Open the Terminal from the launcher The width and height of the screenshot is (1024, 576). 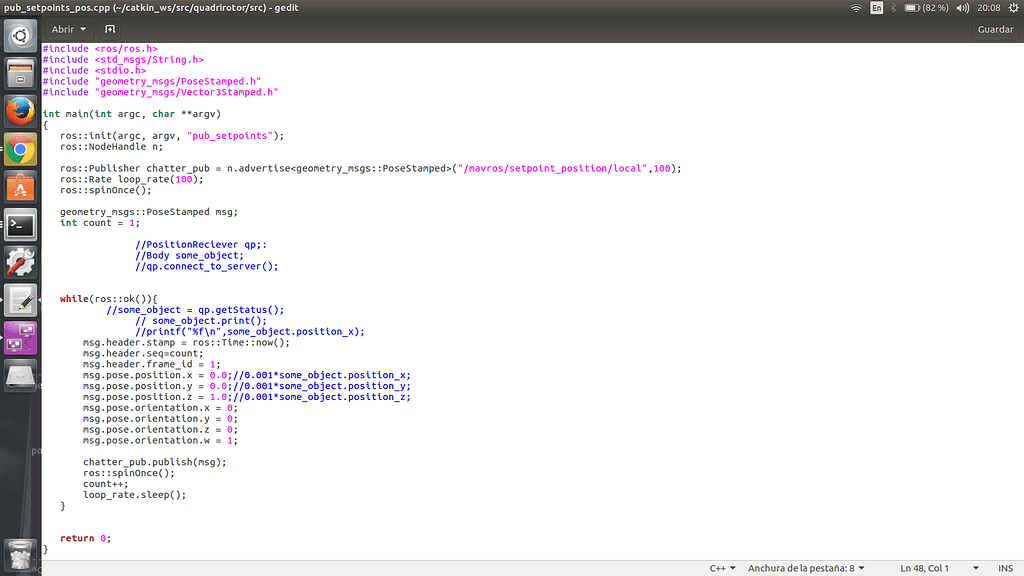20,225
